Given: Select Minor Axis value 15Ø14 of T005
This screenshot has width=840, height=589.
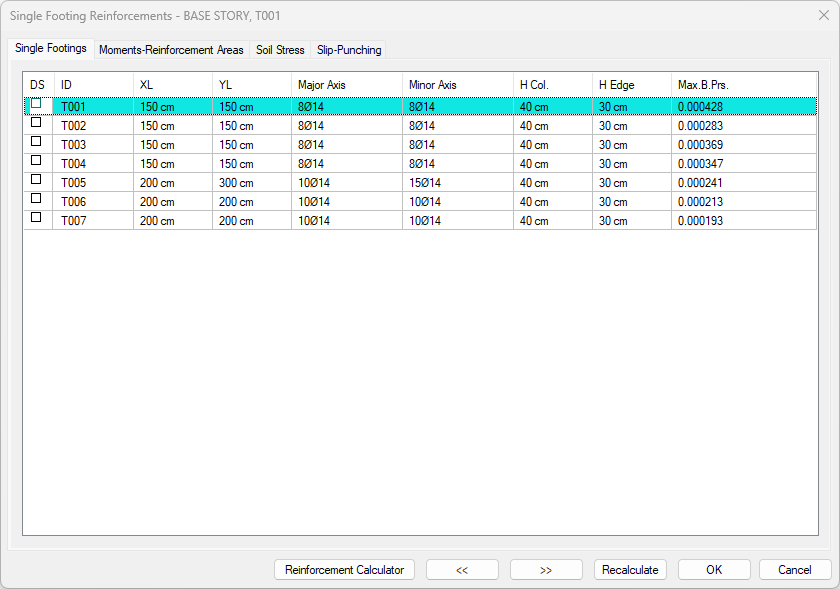Looking at the screenshot, I should tap(424, 183).
